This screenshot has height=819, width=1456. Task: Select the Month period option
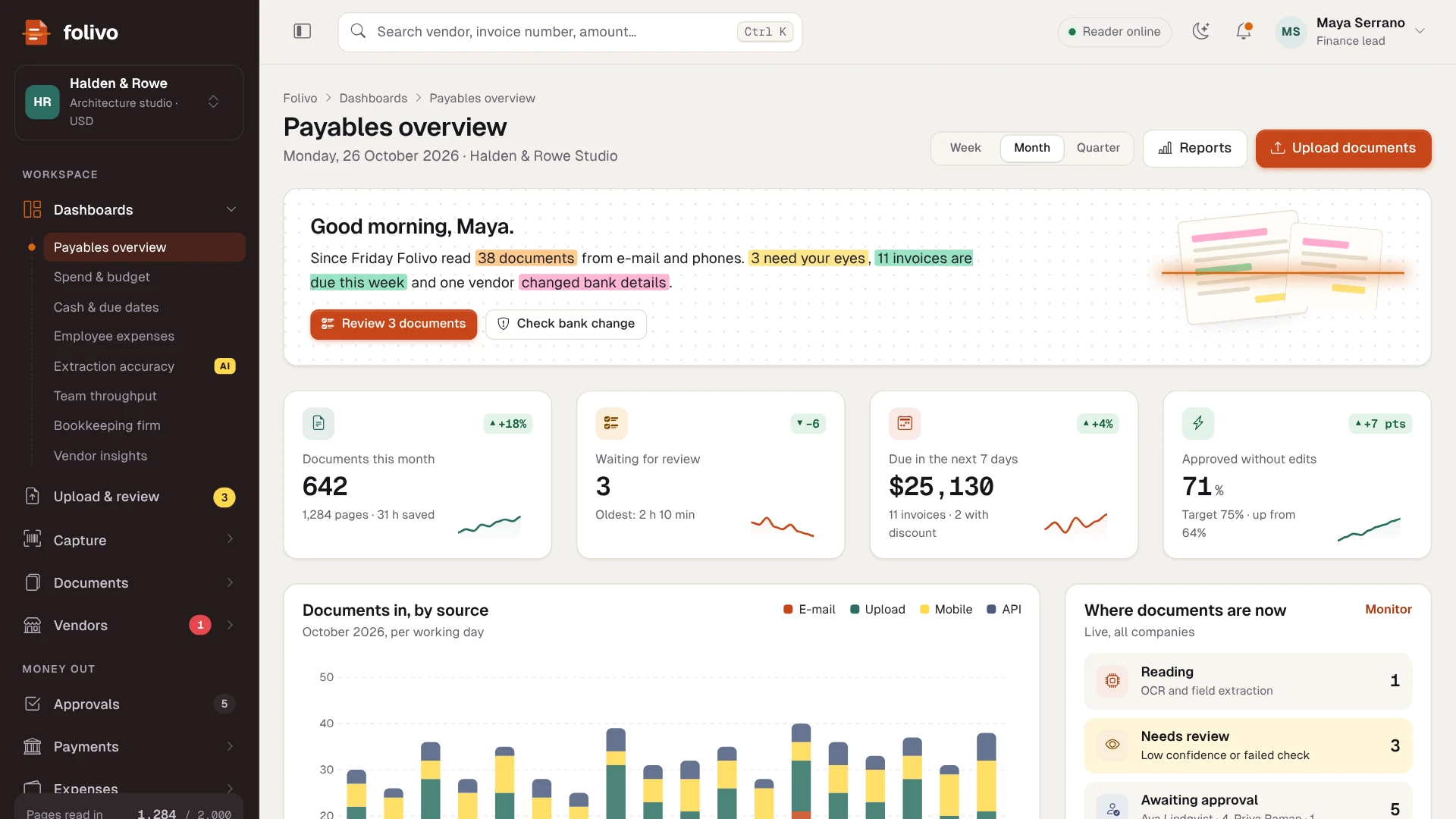click(x=1032, y=148)
